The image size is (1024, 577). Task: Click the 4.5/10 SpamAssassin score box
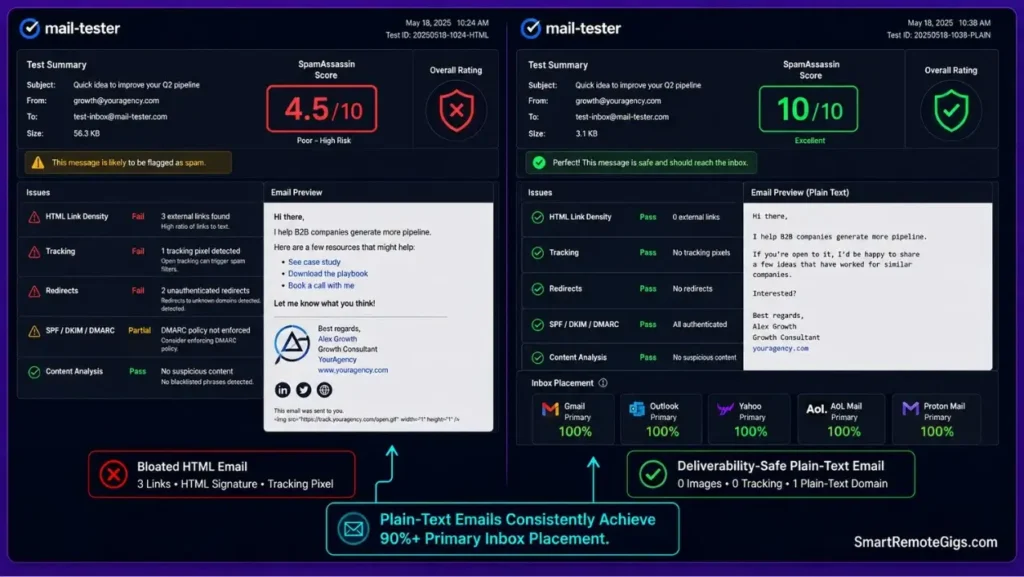[x=322, y=109]
